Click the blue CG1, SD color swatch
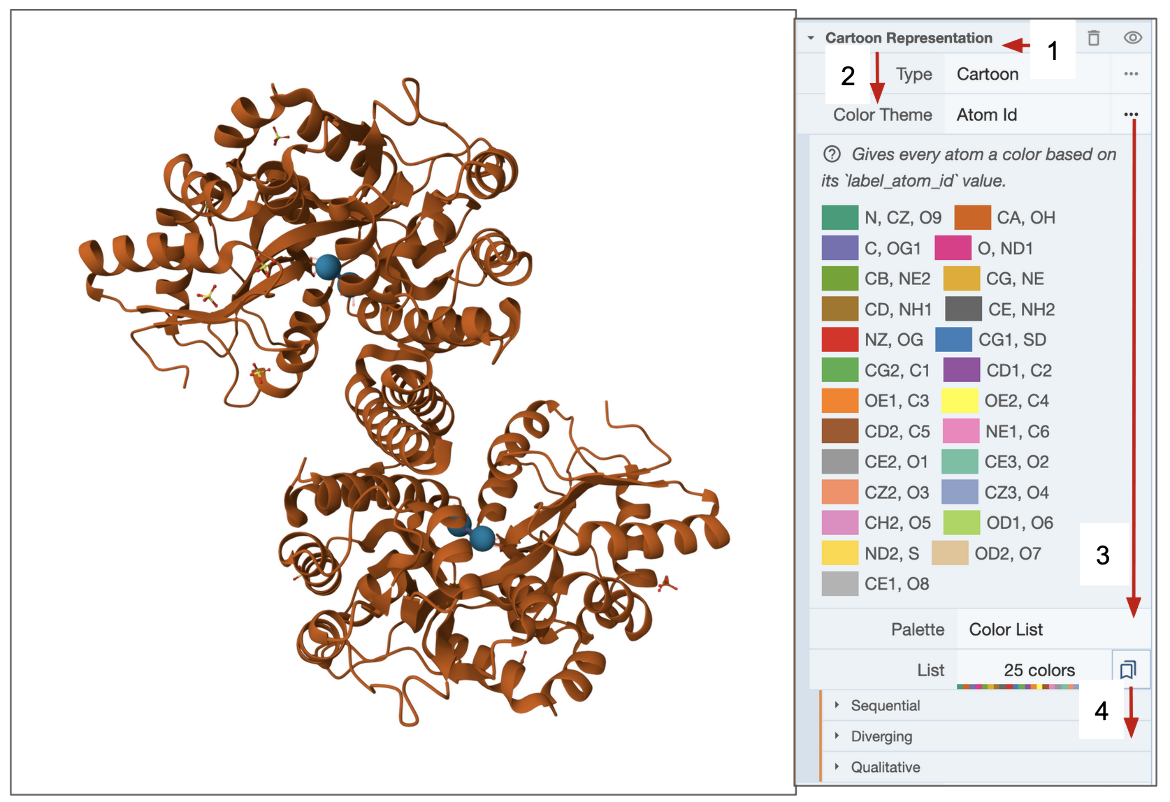1170x802 pixels. pos(953,340)
